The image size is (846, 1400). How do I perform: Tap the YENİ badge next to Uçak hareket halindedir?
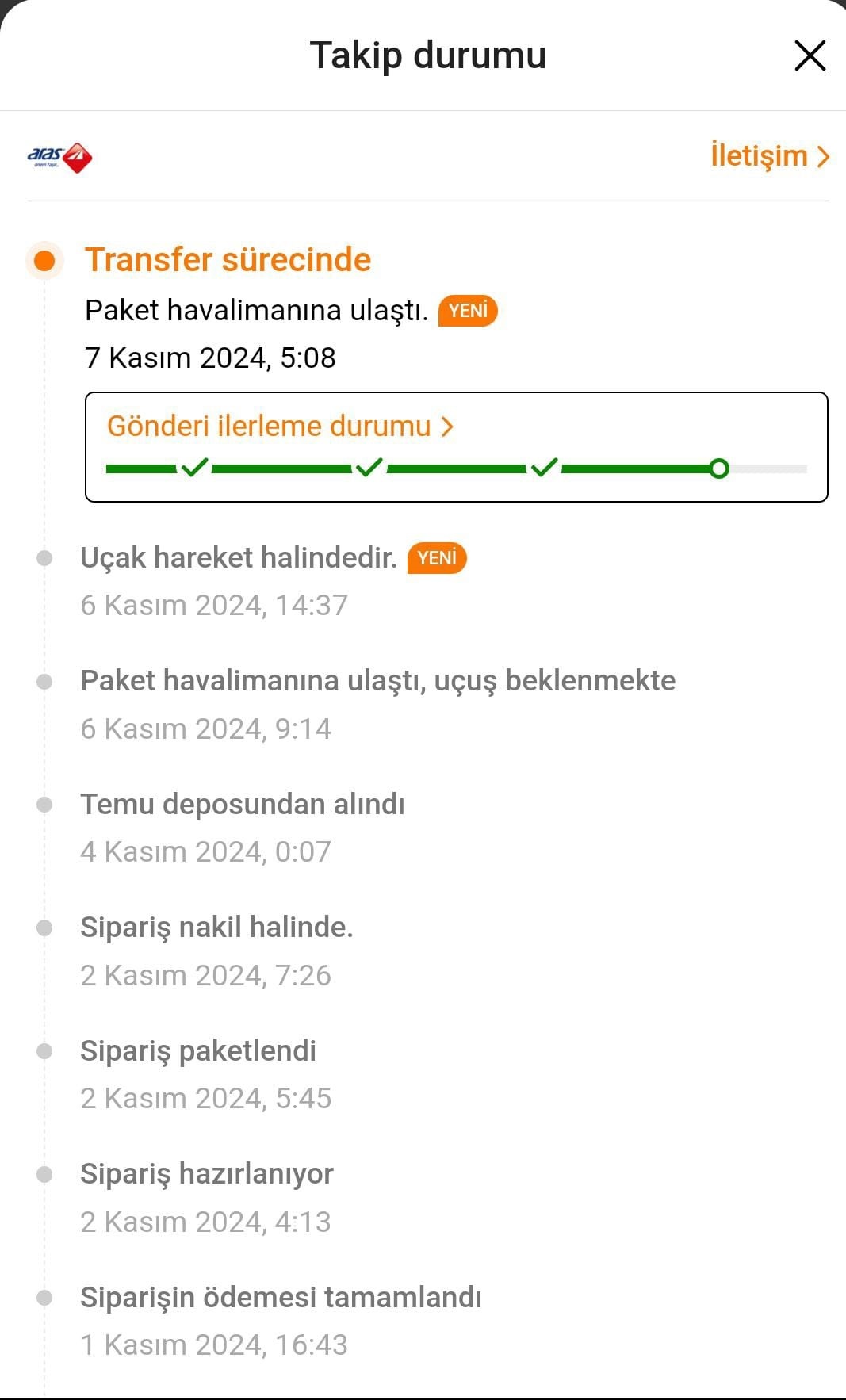point(437,558)
